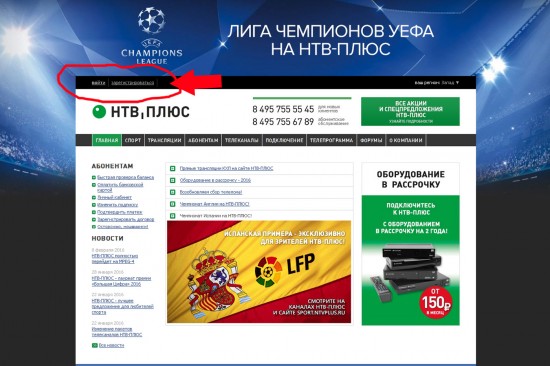Screen dimensions: 550x366
Task: Click Подтвердить платеж link
Action: [120, 212]
